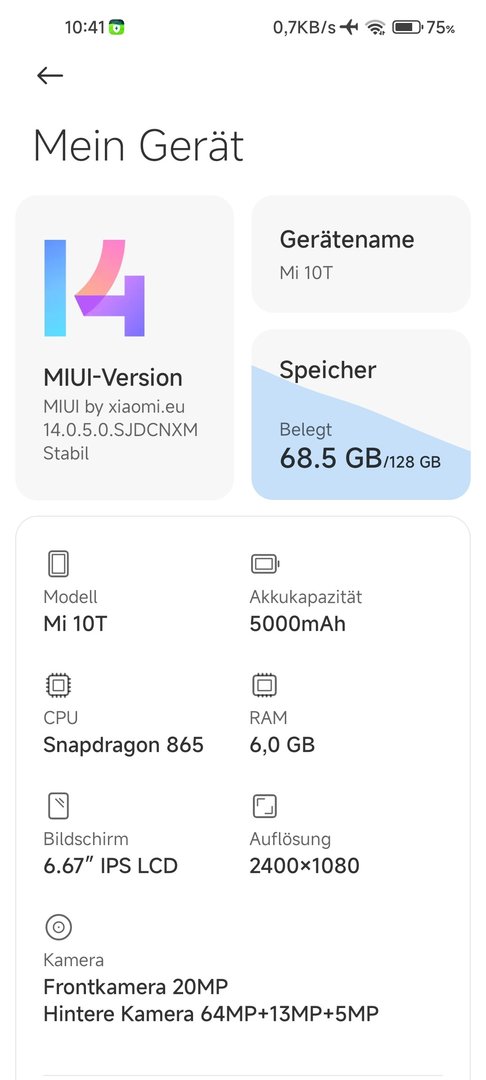Tap the MIUI 14 logo
The image size is (486, 1080).
point(95,288)
